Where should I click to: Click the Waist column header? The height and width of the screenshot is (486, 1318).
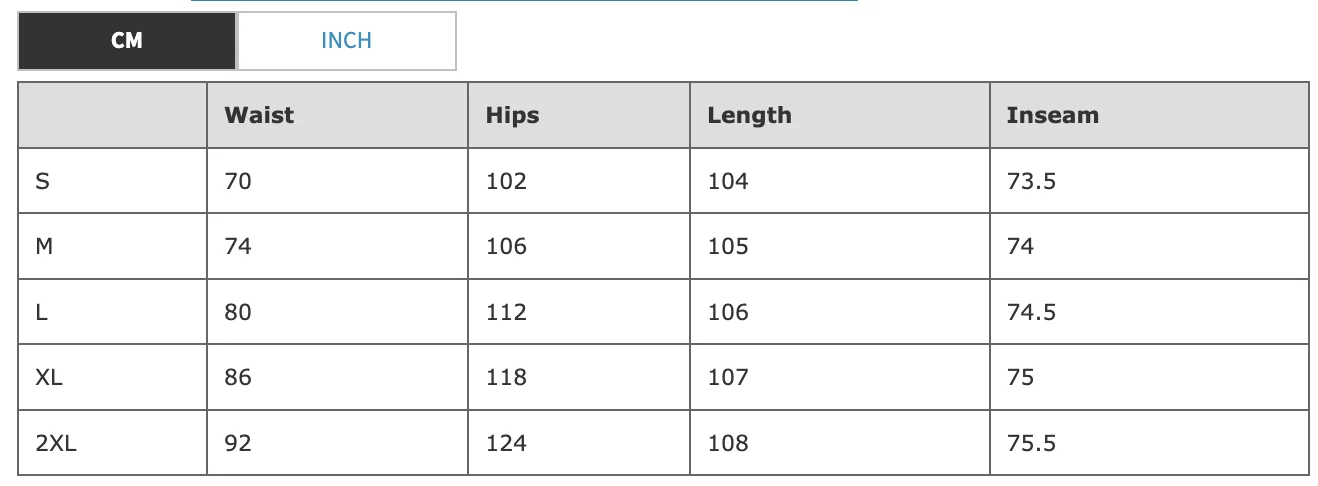coord(259,115)
